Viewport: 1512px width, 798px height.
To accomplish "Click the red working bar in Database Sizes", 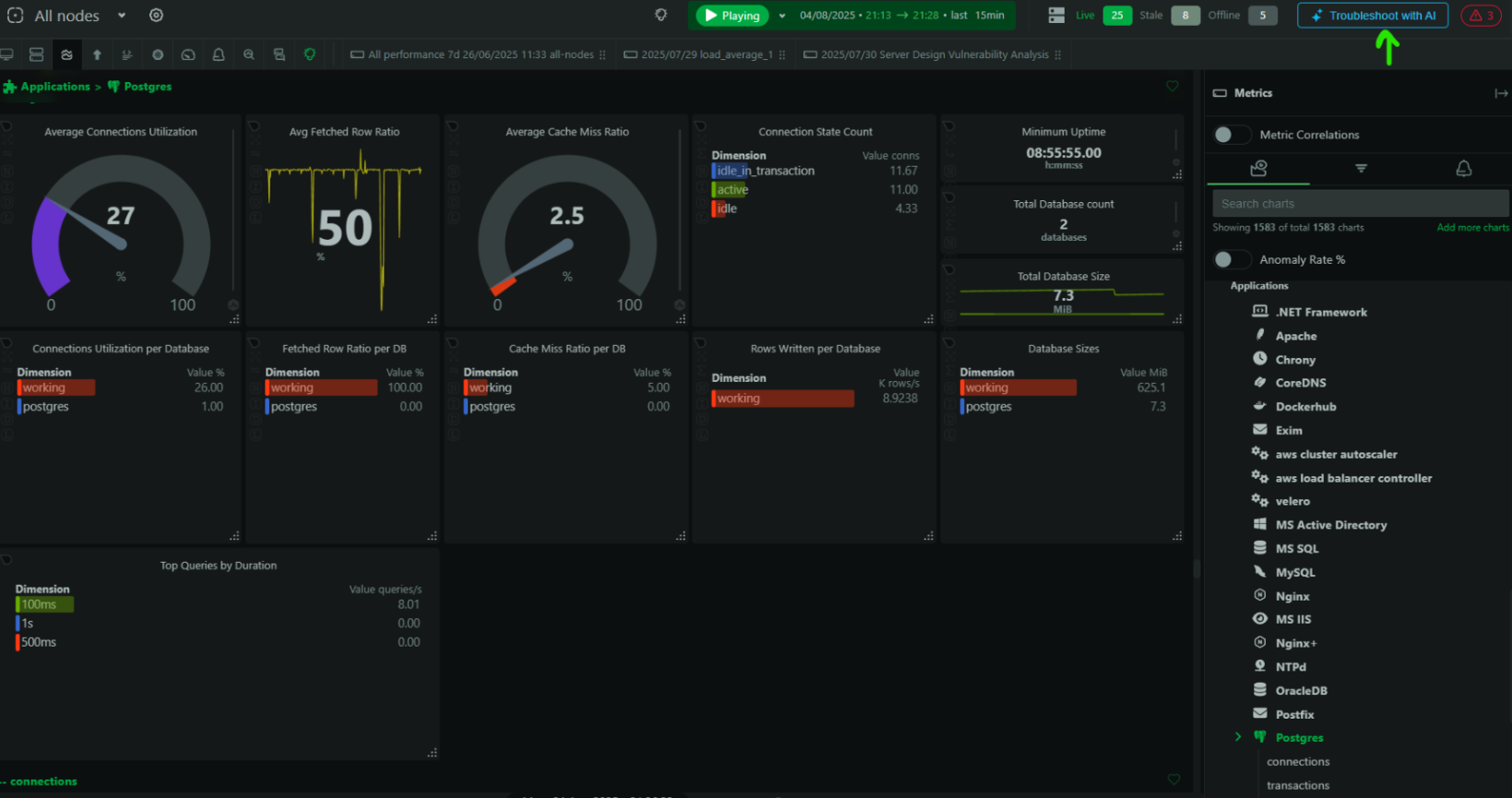I will click(1018, 388).
